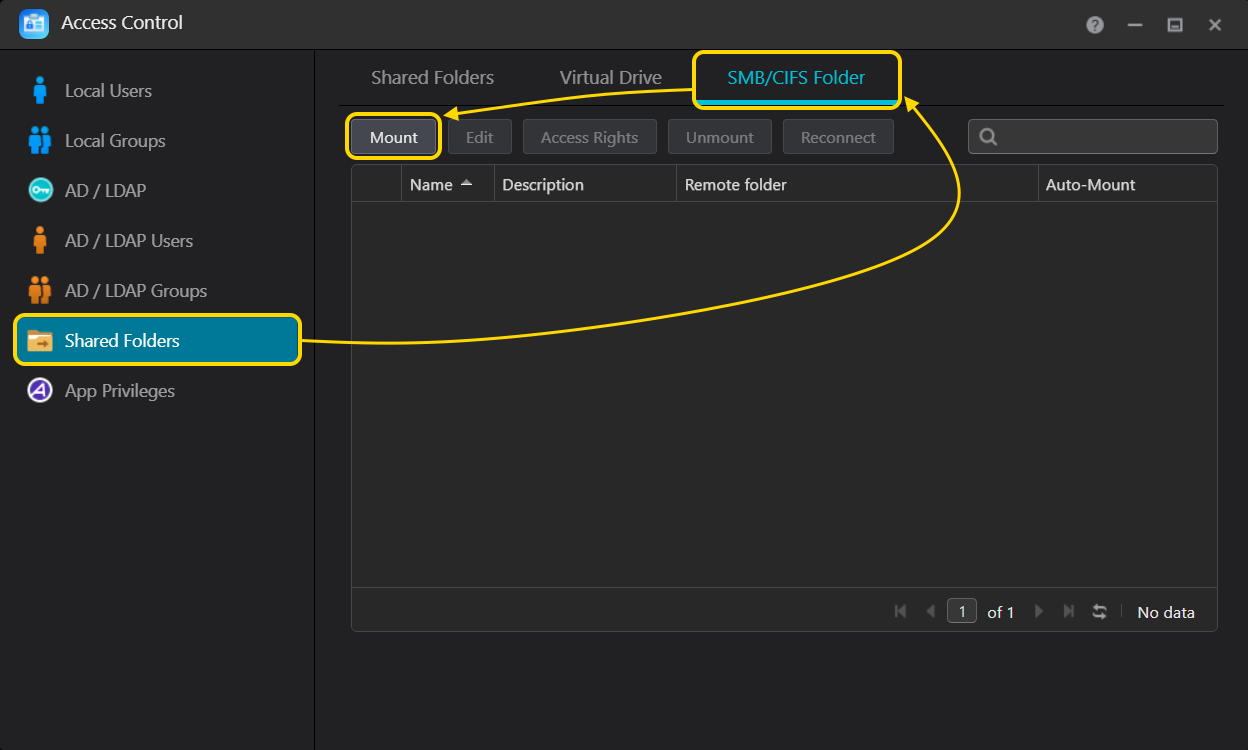Click the AD / LDAP Groups orange icon
The height and width of the screenshot is (750, 1248).
pos(40,291)
